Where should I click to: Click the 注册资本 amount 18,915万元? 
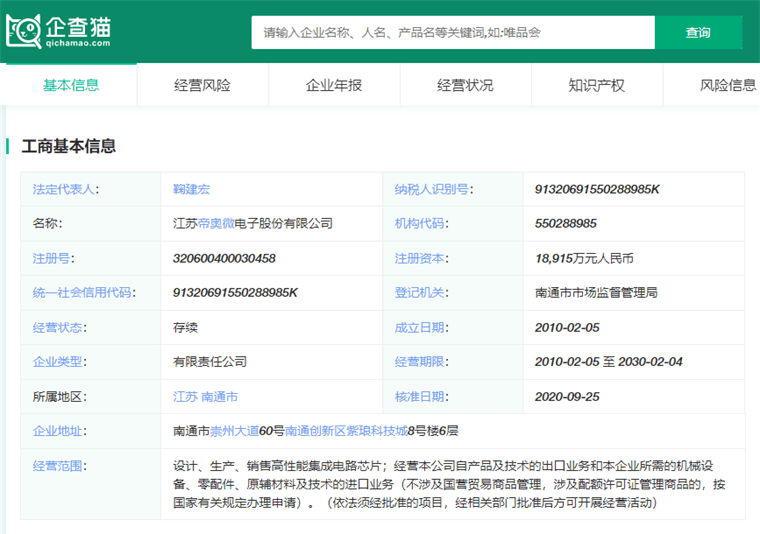point(584,258)
